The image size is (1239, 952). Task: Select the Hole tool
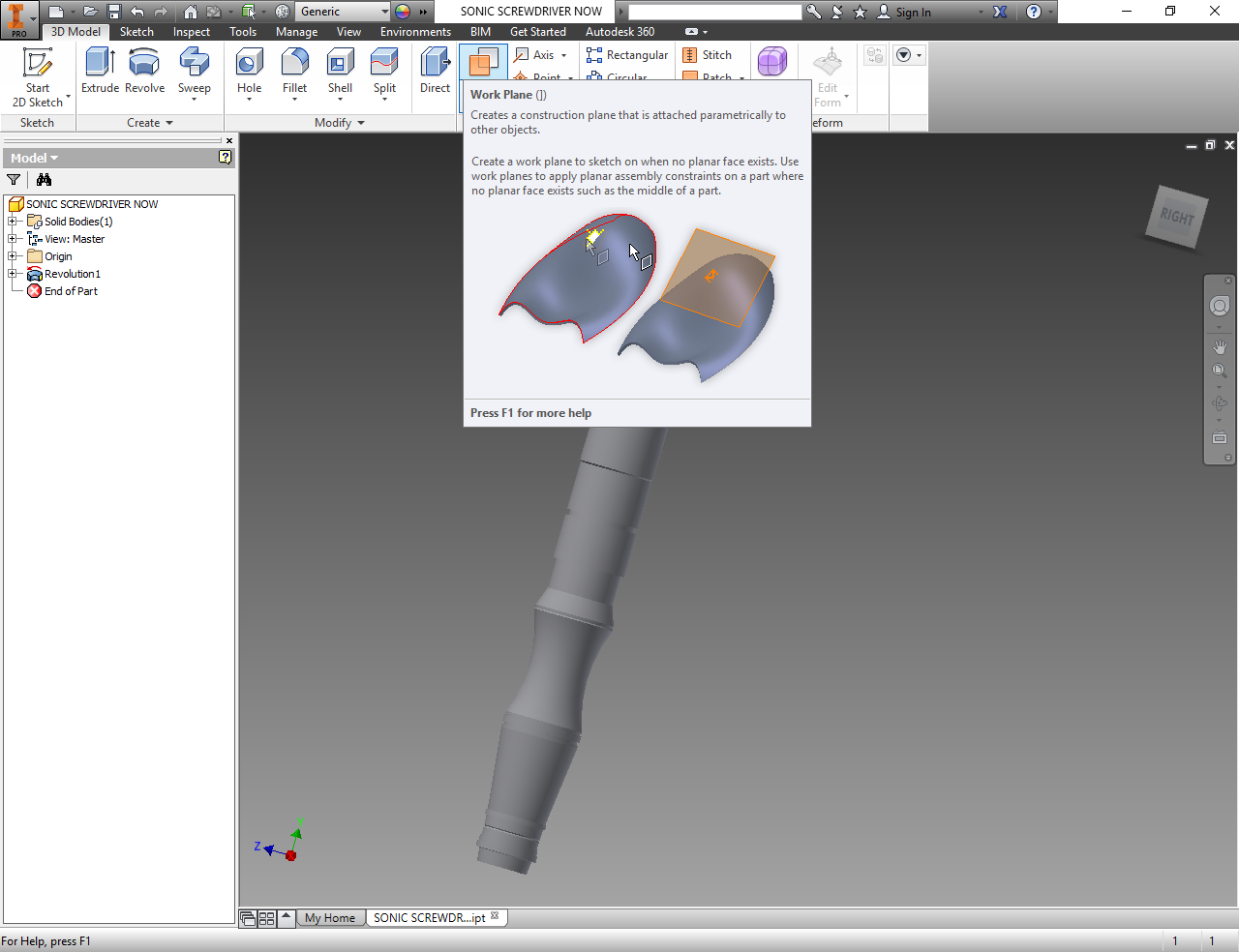tap(250, 74)
